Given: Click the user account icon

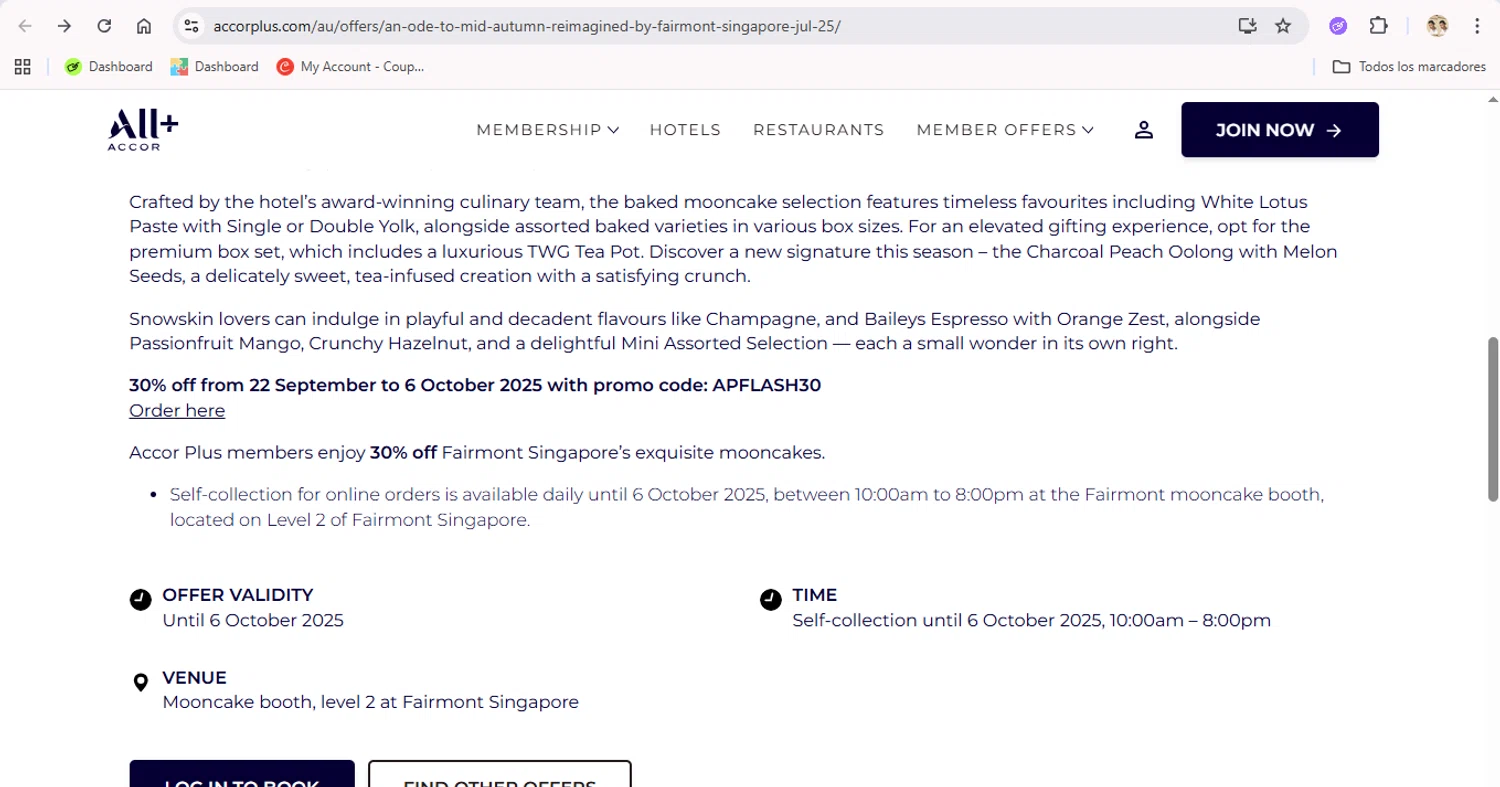Looking at the screenshot, I should tap(1144, 130).
